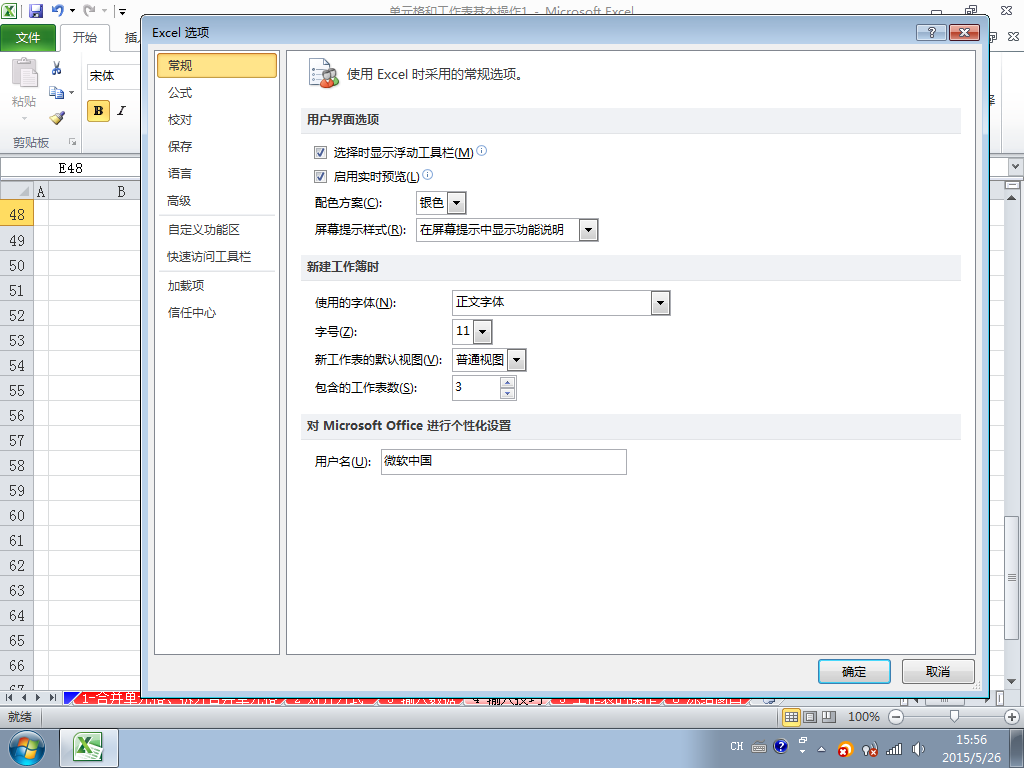Click the user name input field
Screen dimensions: 1024x768
click(x=504, y=462)
